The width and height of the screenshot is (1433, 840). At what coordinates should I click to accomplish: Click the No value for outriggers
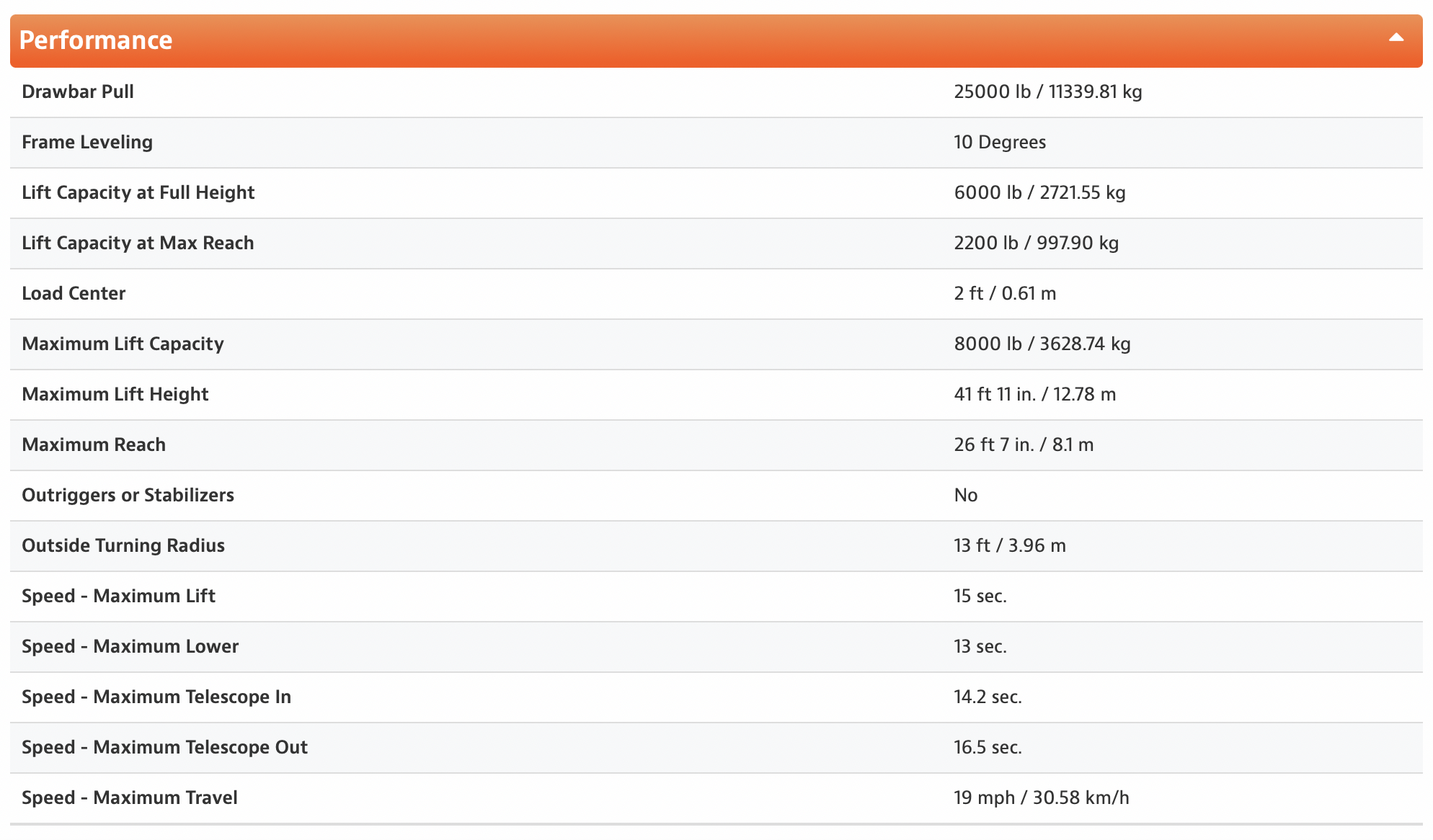(965, 496)
